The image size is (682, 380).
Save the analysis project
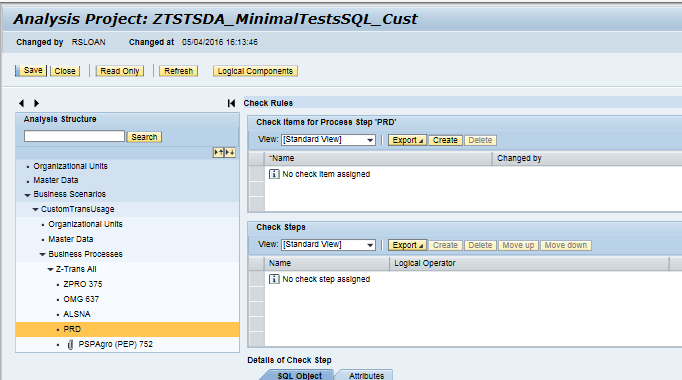[31, 70]
